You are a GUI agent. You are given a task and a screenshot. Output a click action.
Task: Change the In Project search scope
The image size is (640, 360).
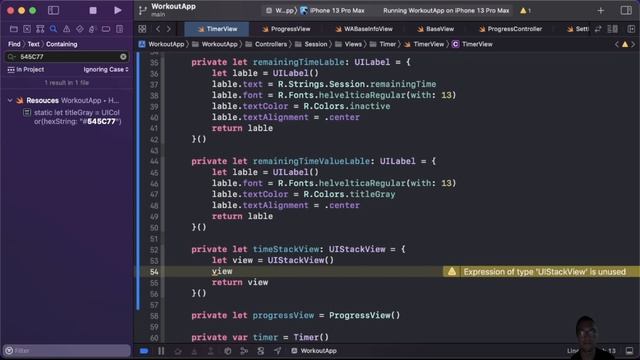point(26,69)
